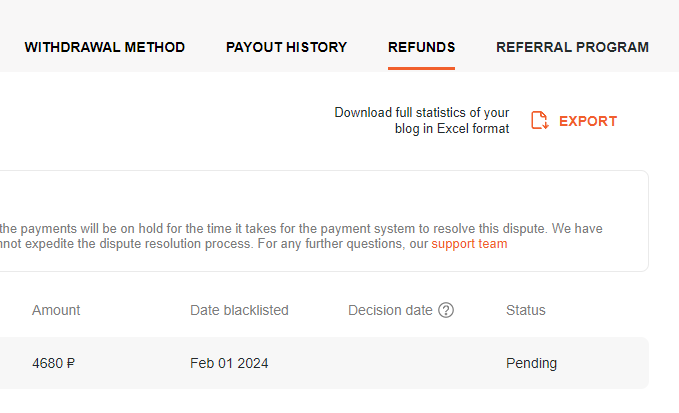Click the orange underline beneath Refunds tab
679x413 pixels.
tap(421, 68)
